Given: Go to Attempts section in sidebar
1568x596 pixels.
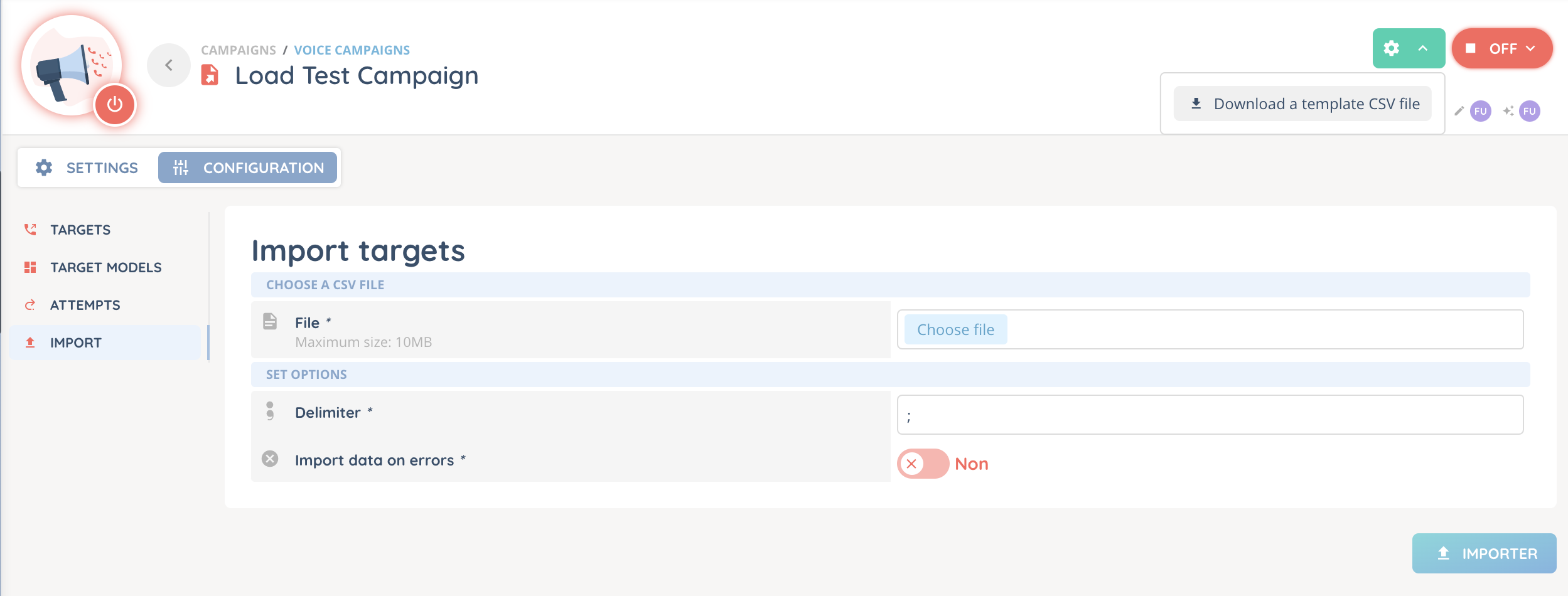Looking at the screenshot, I should [x=85, y=305].
